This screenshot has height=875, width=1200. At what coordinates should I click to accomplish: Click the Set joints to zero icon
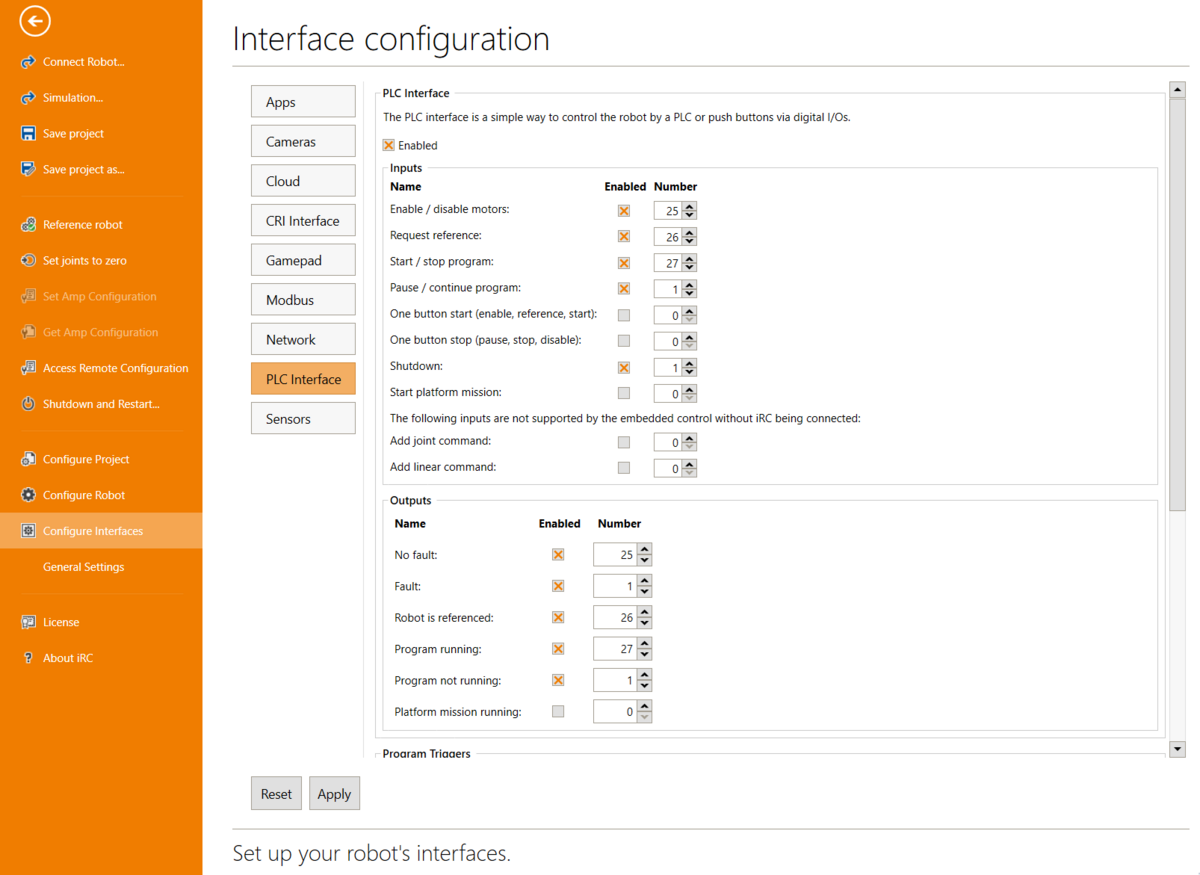(28, 260)
